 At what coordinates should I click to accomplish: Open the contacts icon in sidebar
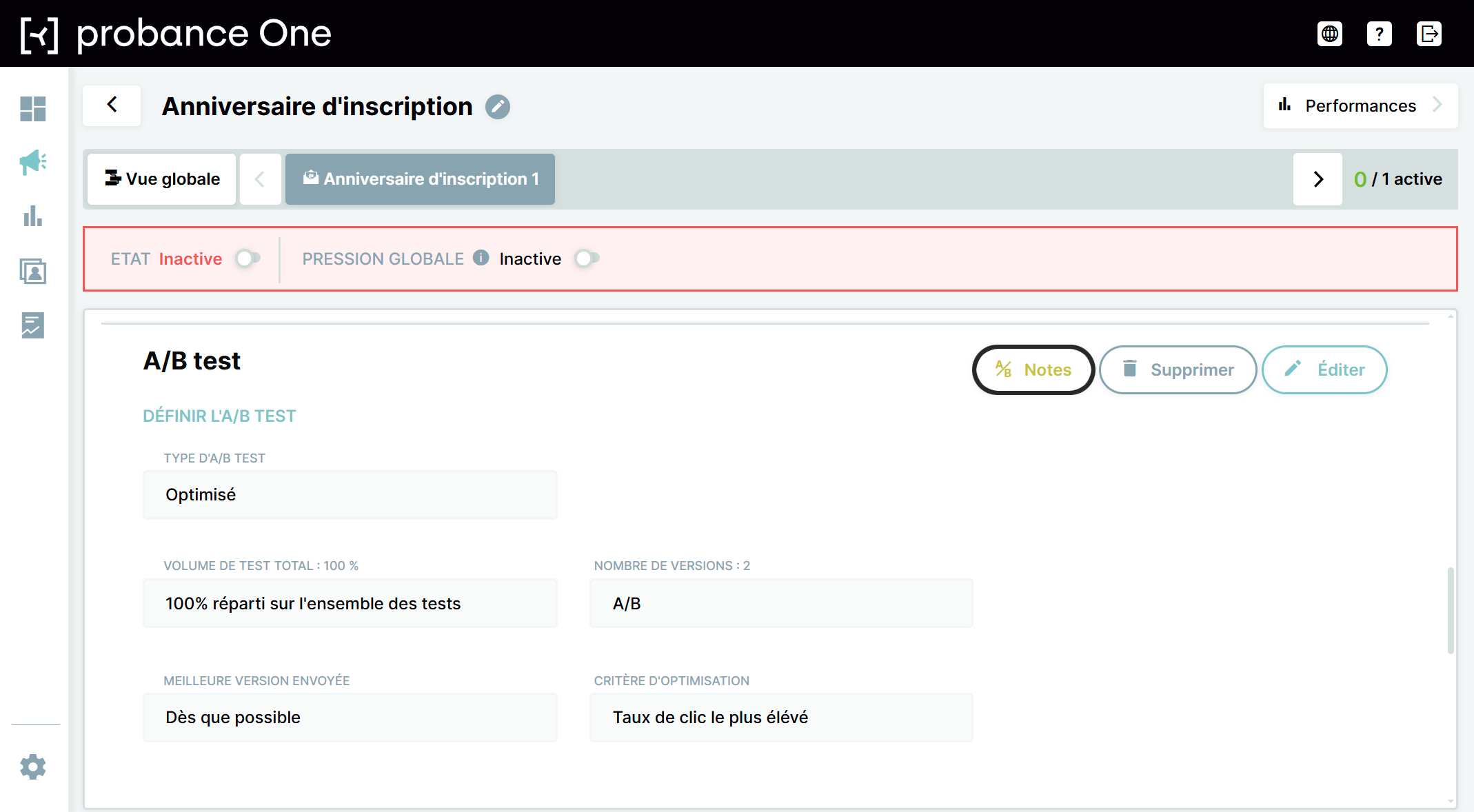click(32, 271)
